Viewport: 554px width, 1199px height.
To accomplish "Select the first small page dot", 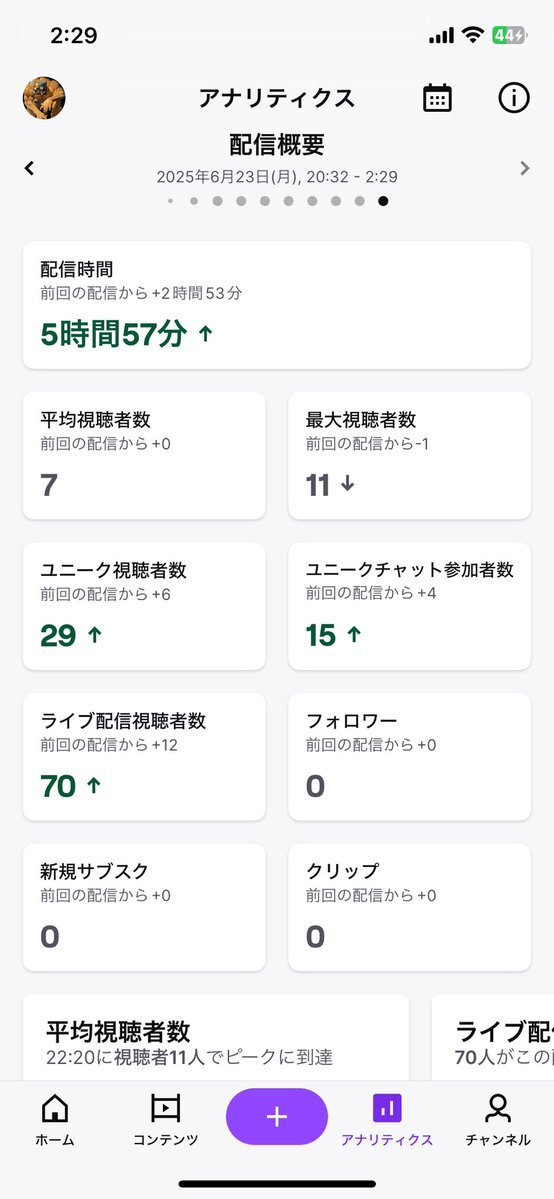I will point(170,201).
